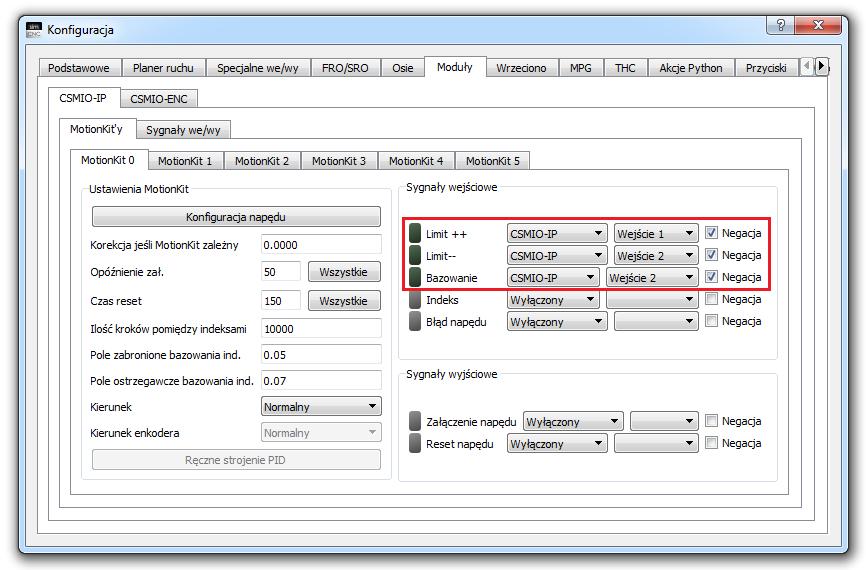Open the Przyciski tab
This screenshot has height=570, width=866.
coord(766,68)
